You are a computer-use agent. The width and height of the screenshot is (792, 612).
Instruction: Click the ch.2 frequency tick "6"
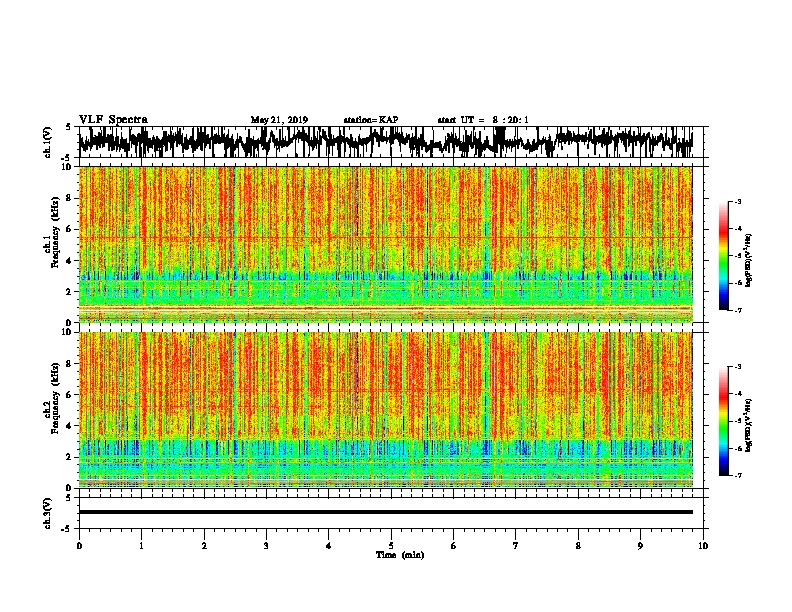[69, 395]
